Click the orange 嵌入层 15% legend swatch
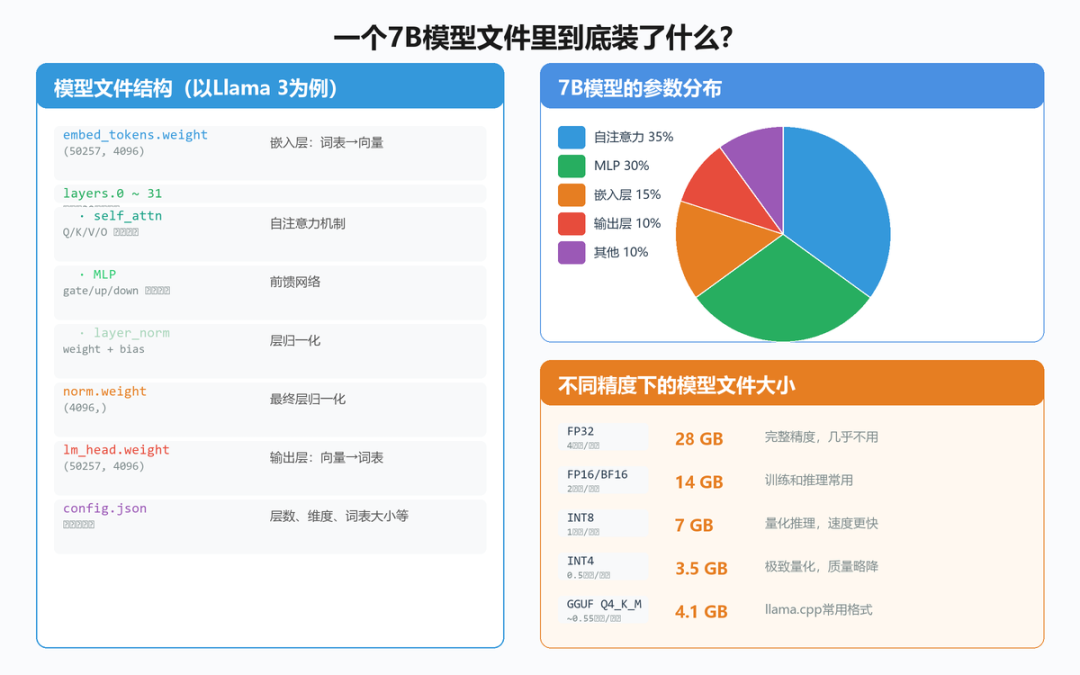 tap(571, 195)
